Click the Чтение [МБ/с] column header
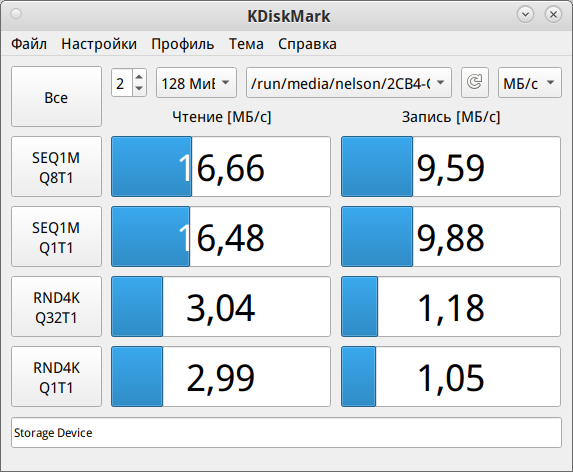This screenshot has height=472, width=573. [x=221, y=117]
